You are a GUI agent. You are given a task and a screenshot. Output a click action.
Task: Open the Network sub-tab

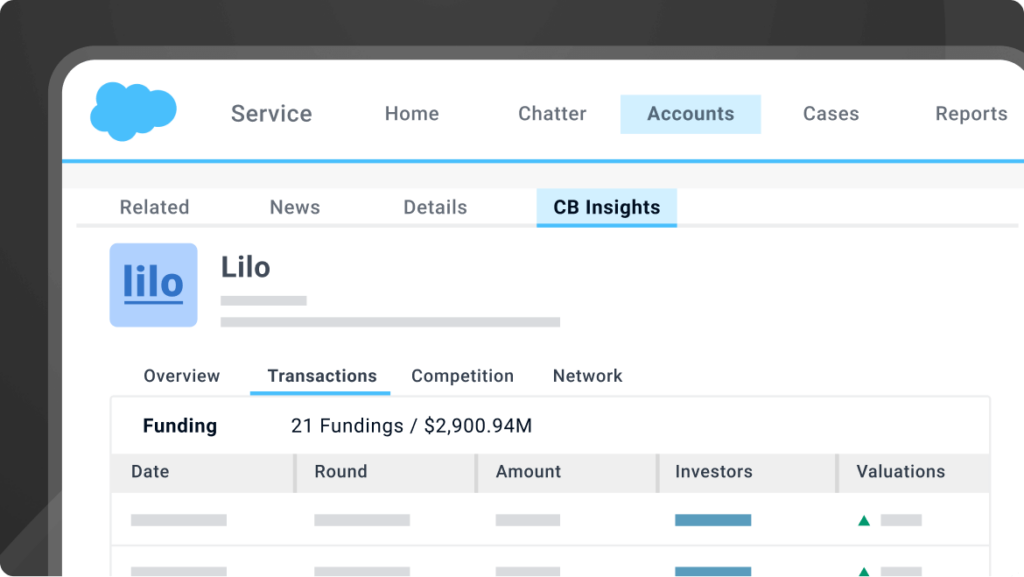point(587,376)
